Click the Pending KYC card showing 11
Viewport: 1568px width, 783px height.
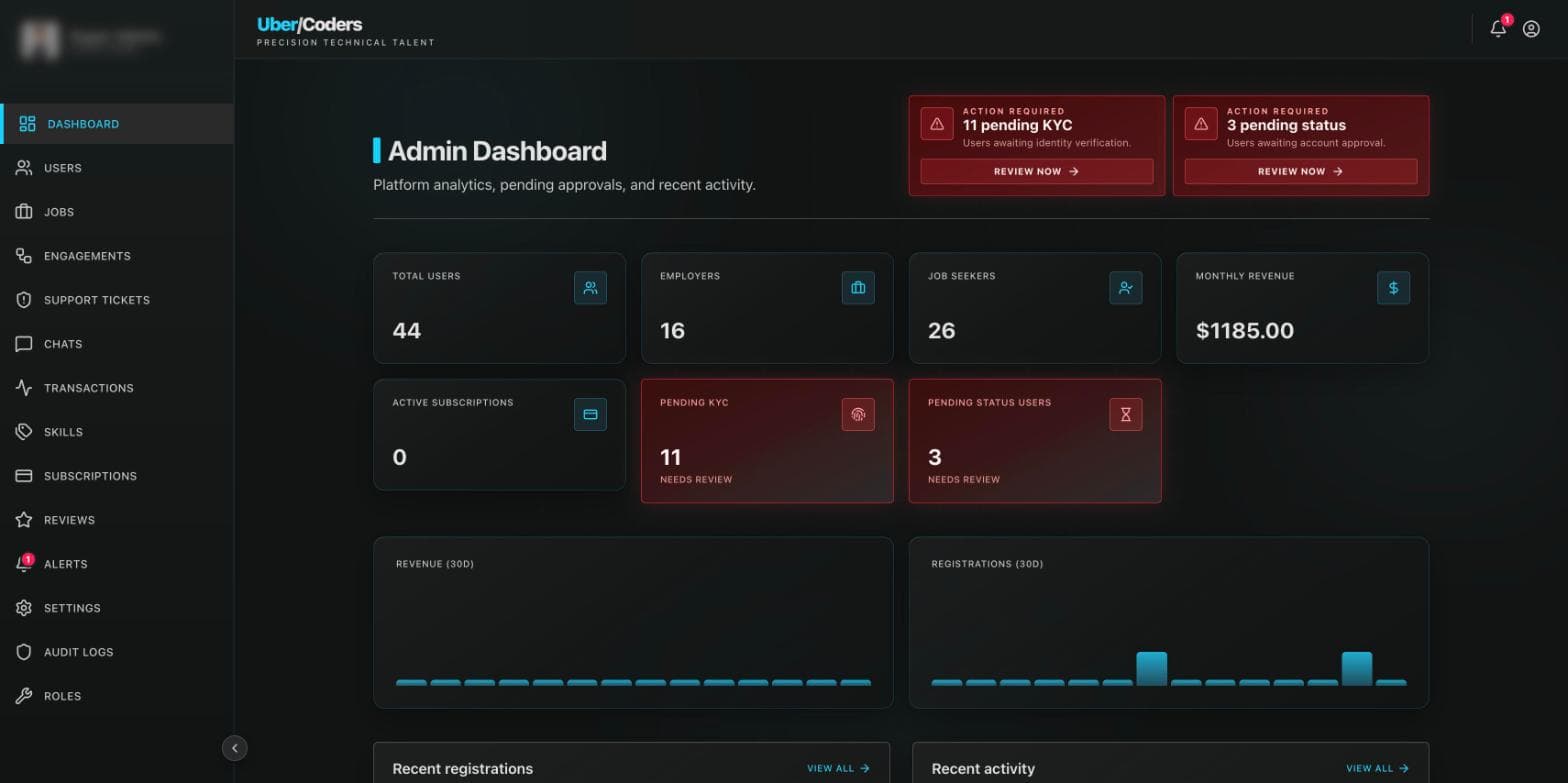tap(767, 440)
